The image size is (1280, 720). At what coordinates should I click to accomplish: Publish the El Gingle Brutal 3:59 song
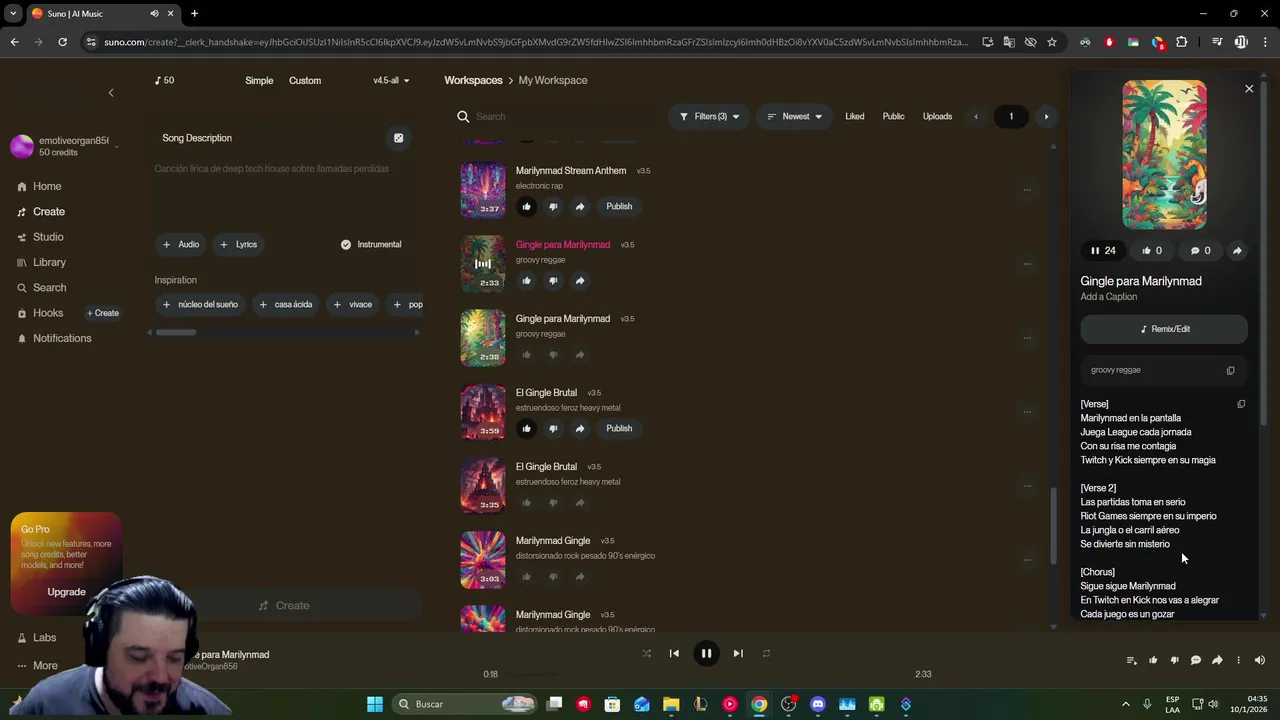[x=619, y=428]
